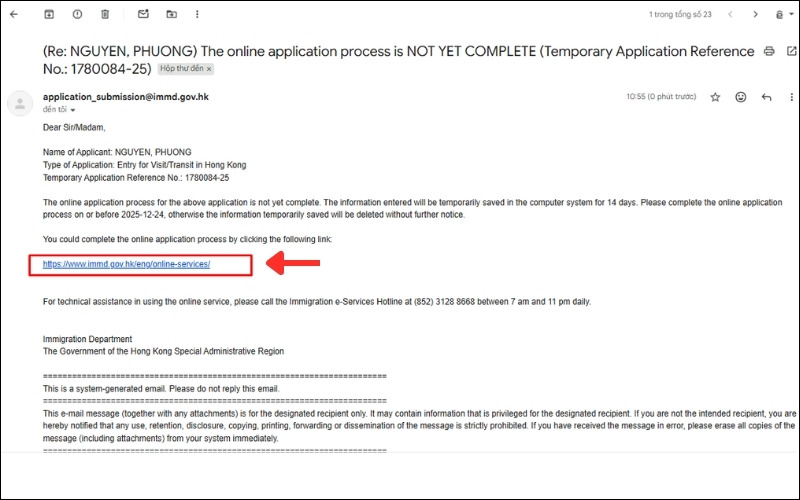The height and width of the screenshot is (500, 800).
Task: Click the sender's avatar picture
Action: click(x=20, y=104)
